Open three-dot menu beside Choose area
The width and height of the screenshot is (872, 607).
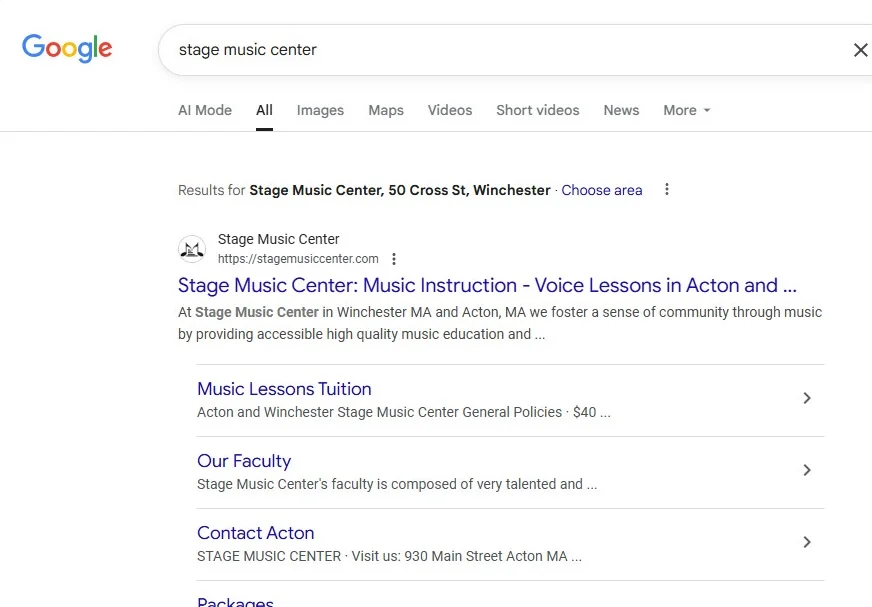667,190
